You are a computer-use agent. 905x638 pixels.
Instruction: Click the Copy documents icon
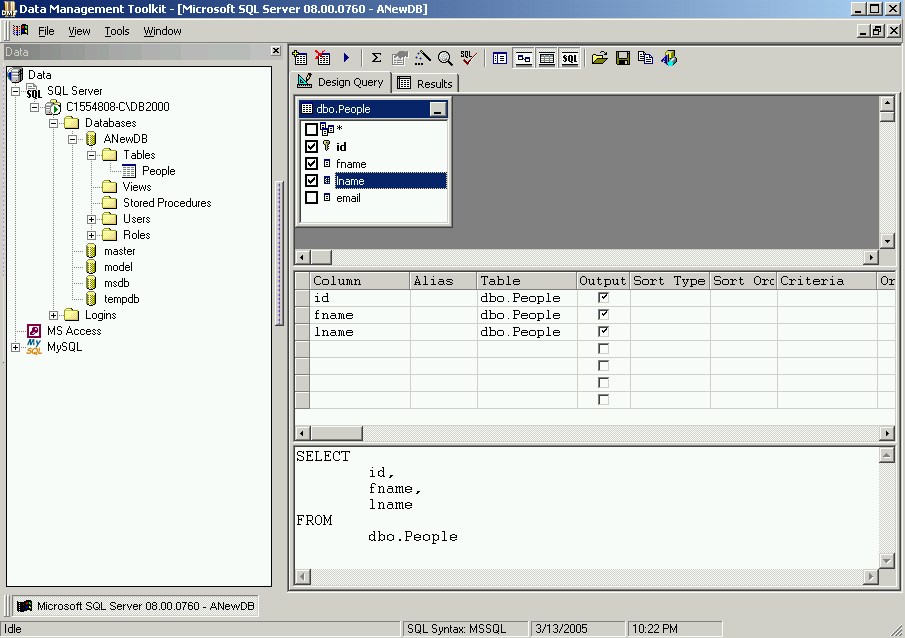(x=645, y=58)
